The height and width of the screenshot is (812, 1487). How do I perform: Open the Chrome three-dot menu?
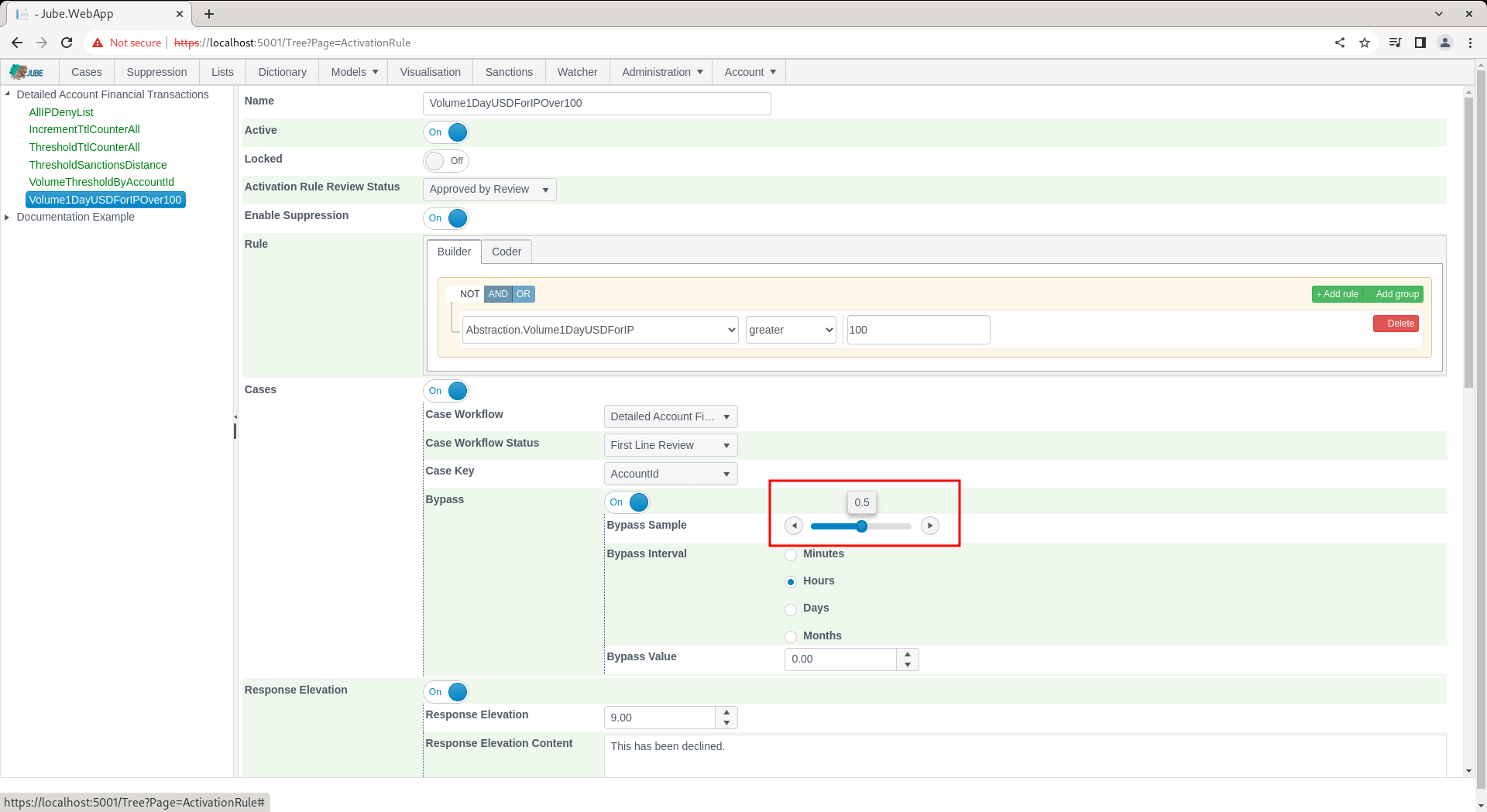1470,43
